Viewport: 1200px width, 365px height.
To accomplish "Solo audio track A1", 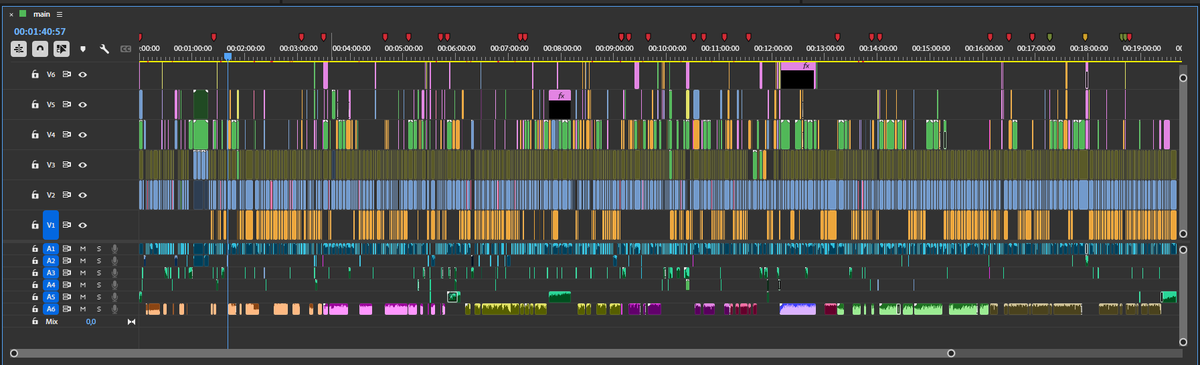I will tap(99, 248).
